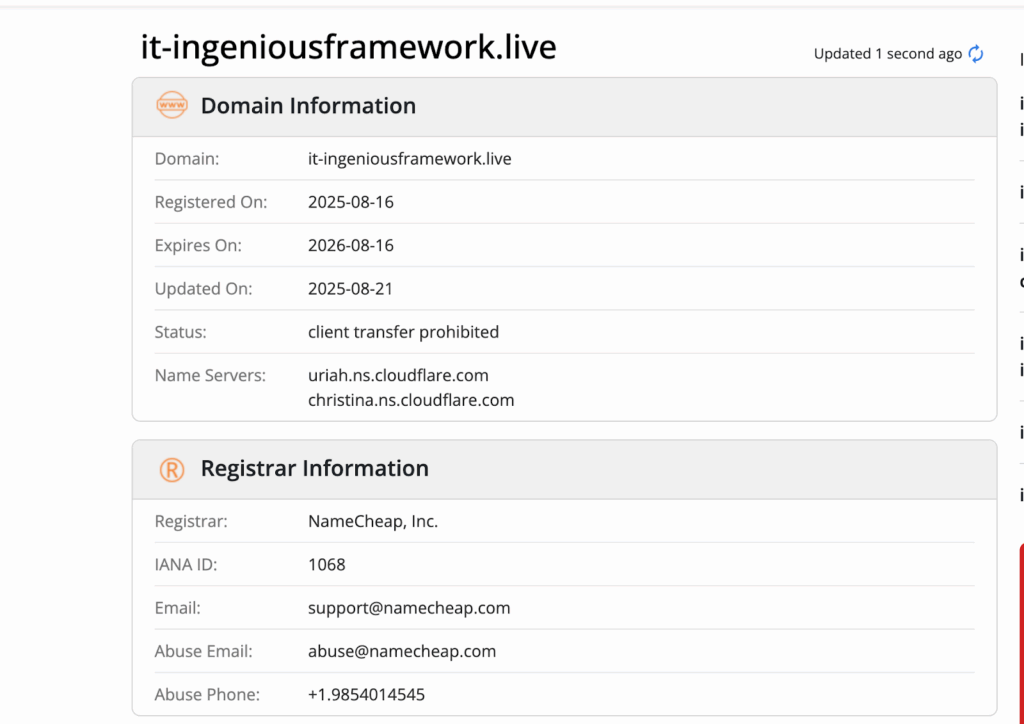Click the NameCheap, Inc. registrar name
Viewport: 1024px width, 724px height.
point(373,521)
